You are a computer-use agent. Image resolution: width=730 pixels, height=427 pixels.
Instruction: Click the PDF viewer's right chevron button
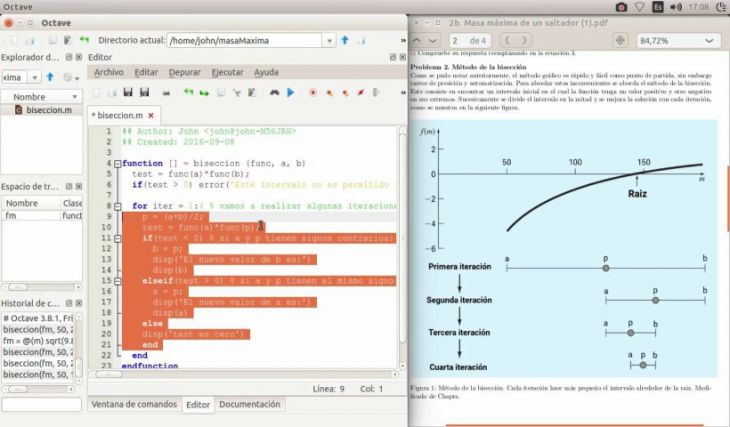click(524, 41)
